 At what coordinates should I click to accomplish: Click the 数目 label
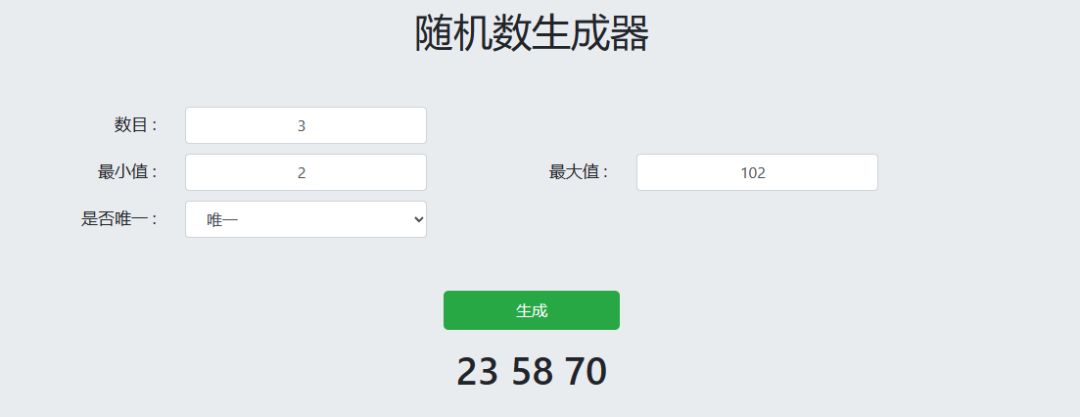point(135,126)
